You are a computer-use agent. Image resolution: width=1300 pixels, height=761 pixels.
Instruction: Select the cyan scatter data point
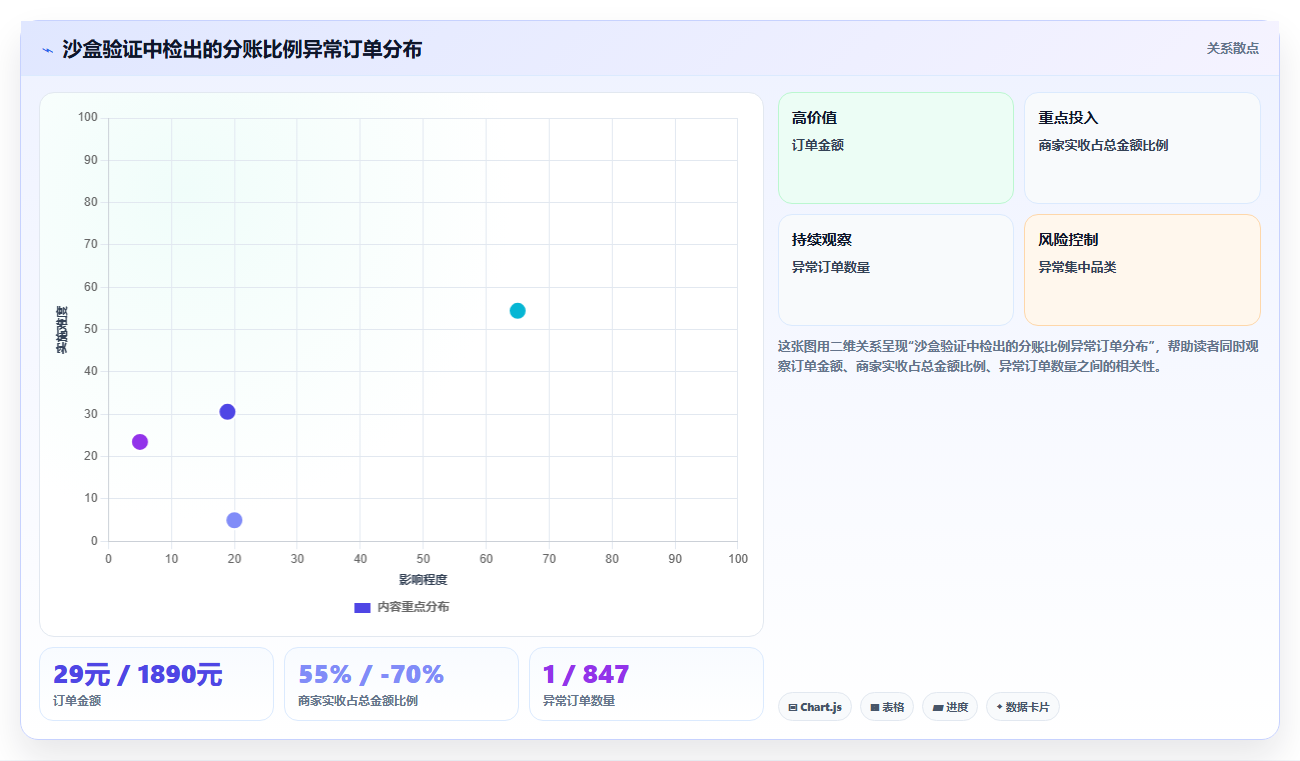coord(517,311)
